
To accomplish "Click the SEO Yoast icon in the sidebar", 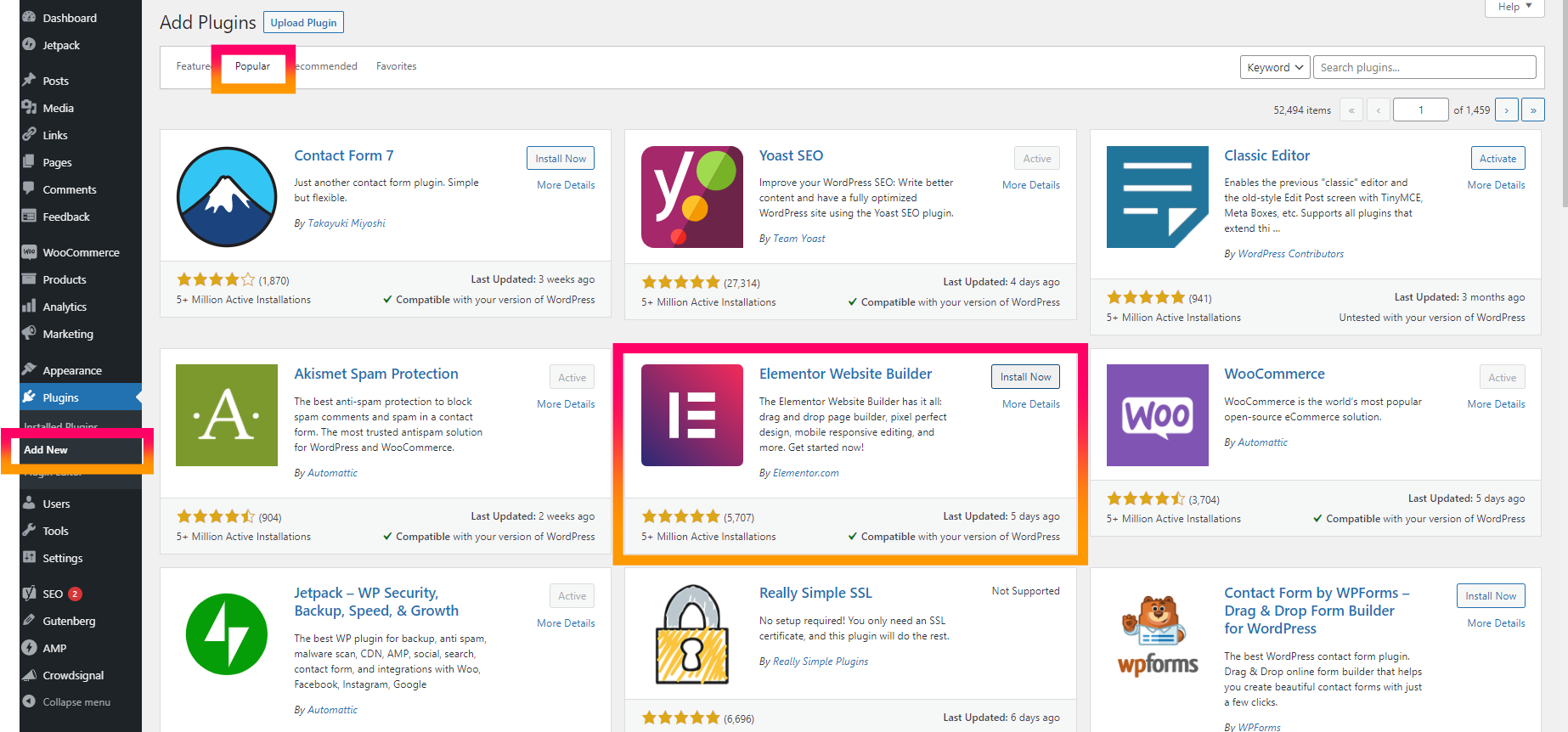I will click(30, 594).
